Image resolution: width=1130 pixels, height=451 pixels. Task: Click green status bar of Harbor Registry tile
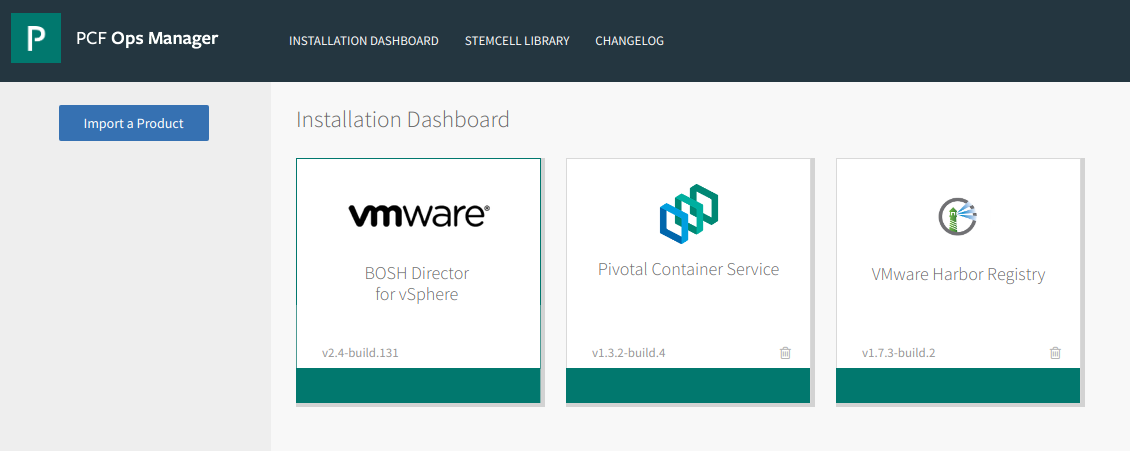tap(958, 385)
